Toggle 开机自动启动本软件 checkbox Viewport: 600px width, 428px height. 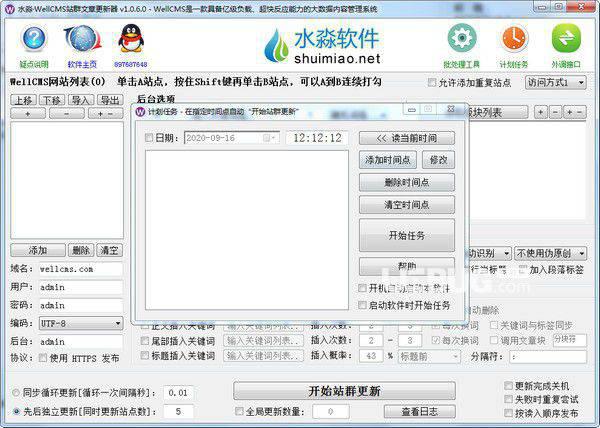pyautogui.click(x=362, y=288)
